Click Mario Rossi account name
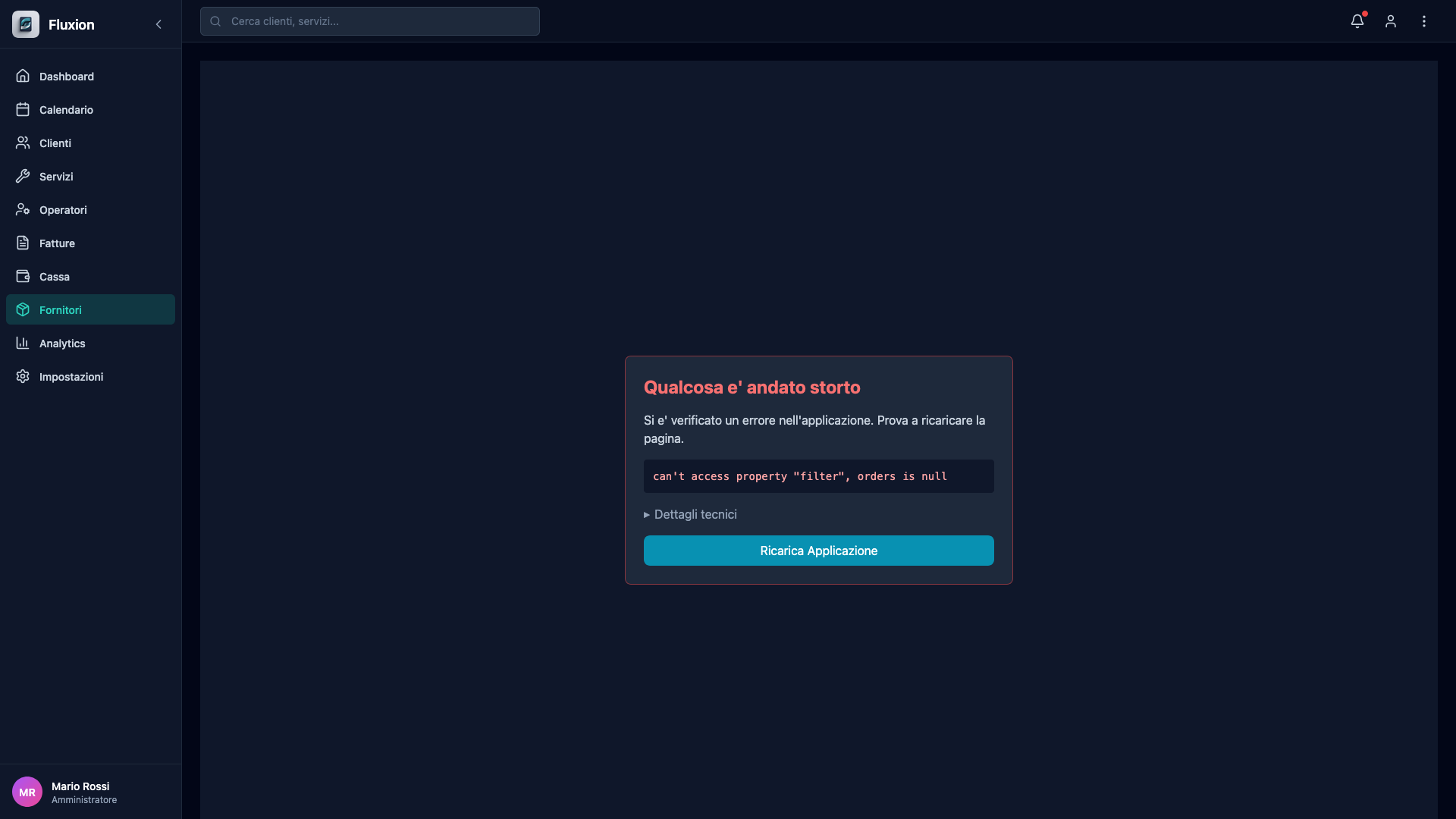1456x819 pixels. point(80,786)
